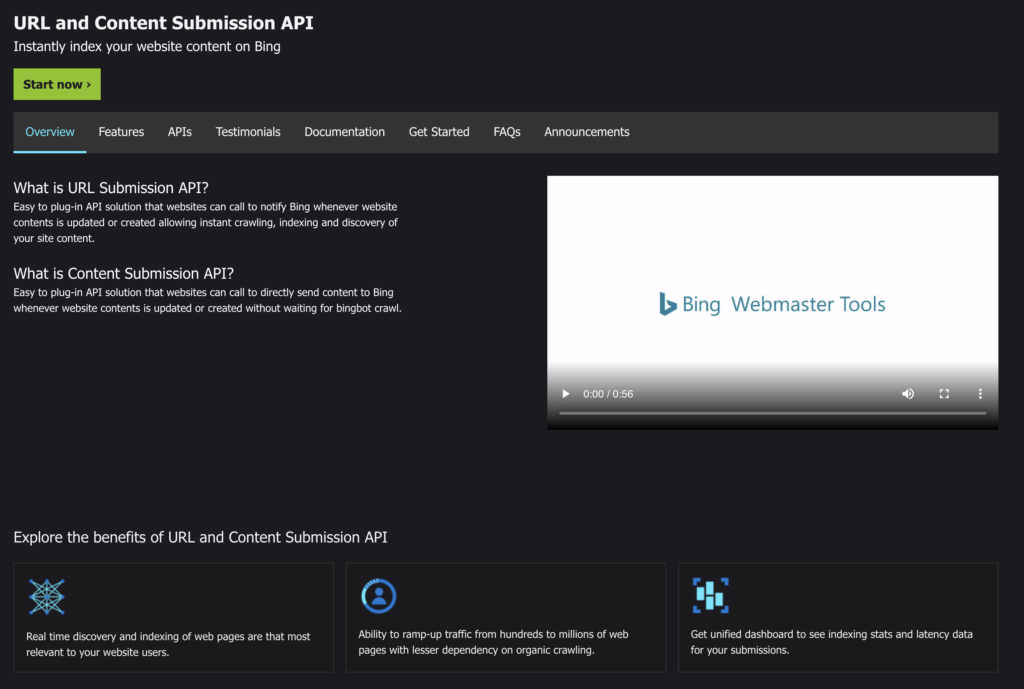
Task: Click the Bing logo in the video
Action: pos(667,304)
